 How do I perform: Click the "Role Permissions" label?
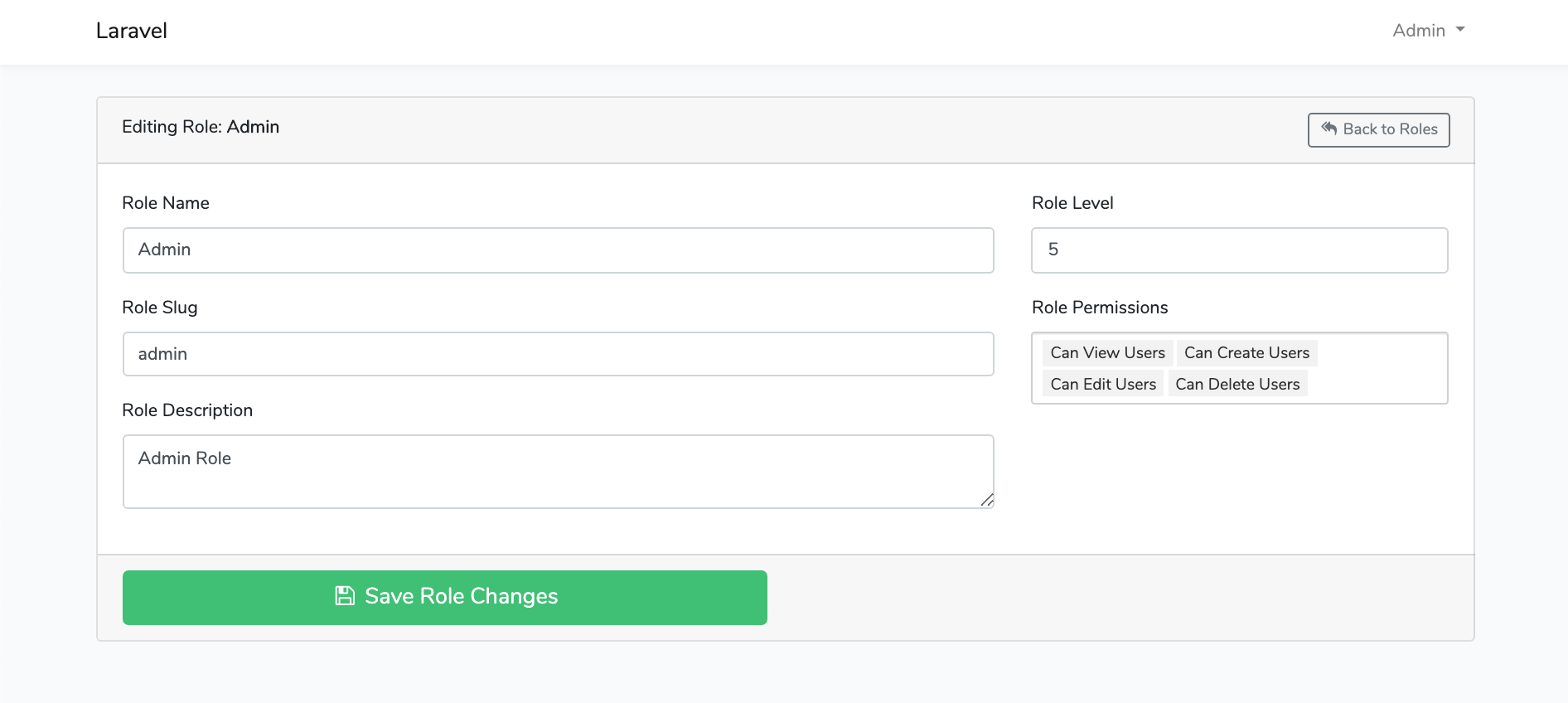(1100, 307)
